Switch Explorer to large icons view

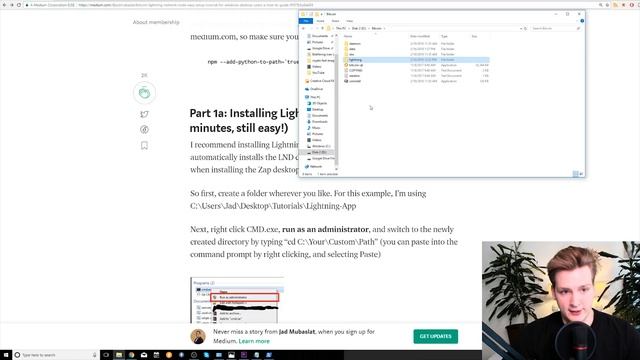pos(581,174)
